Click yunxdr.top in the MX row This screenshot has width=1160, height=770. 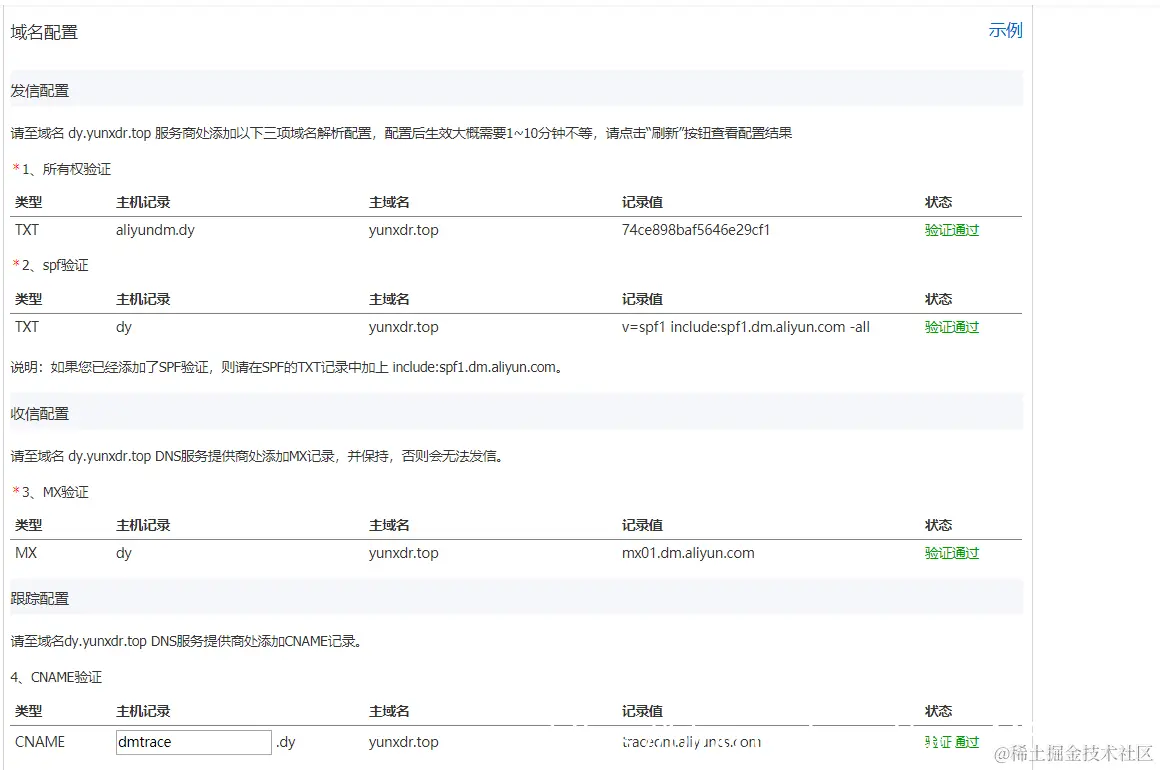tap(403, 553)
